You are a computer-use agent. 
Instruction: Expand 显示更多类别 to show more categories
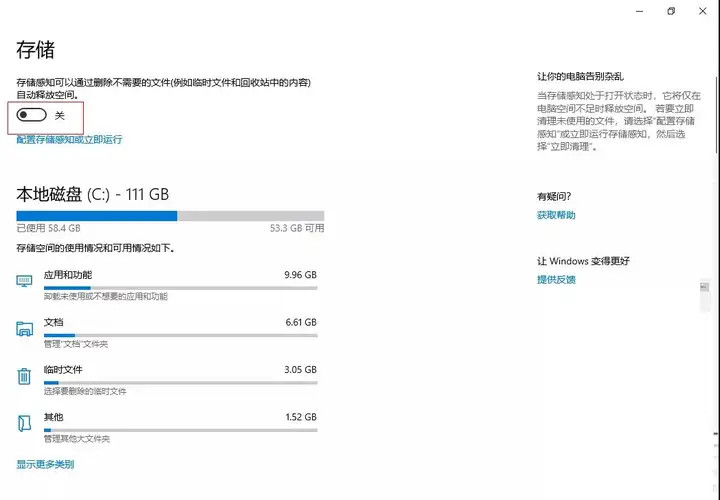coord(45,464)
